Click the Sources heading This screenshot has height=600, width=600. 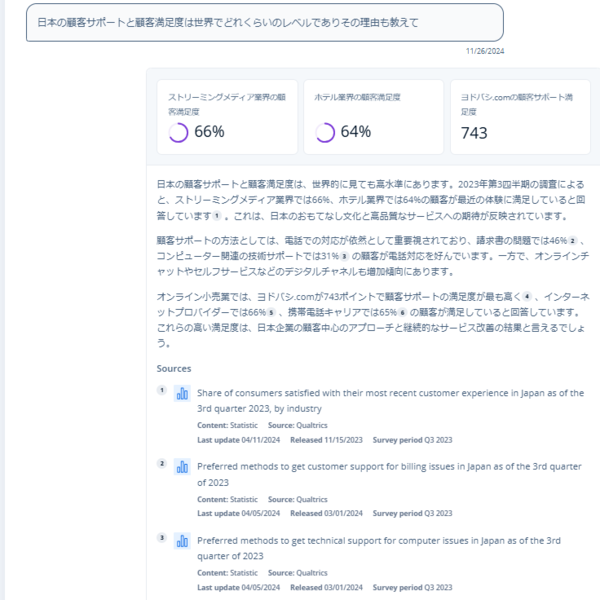174,368
